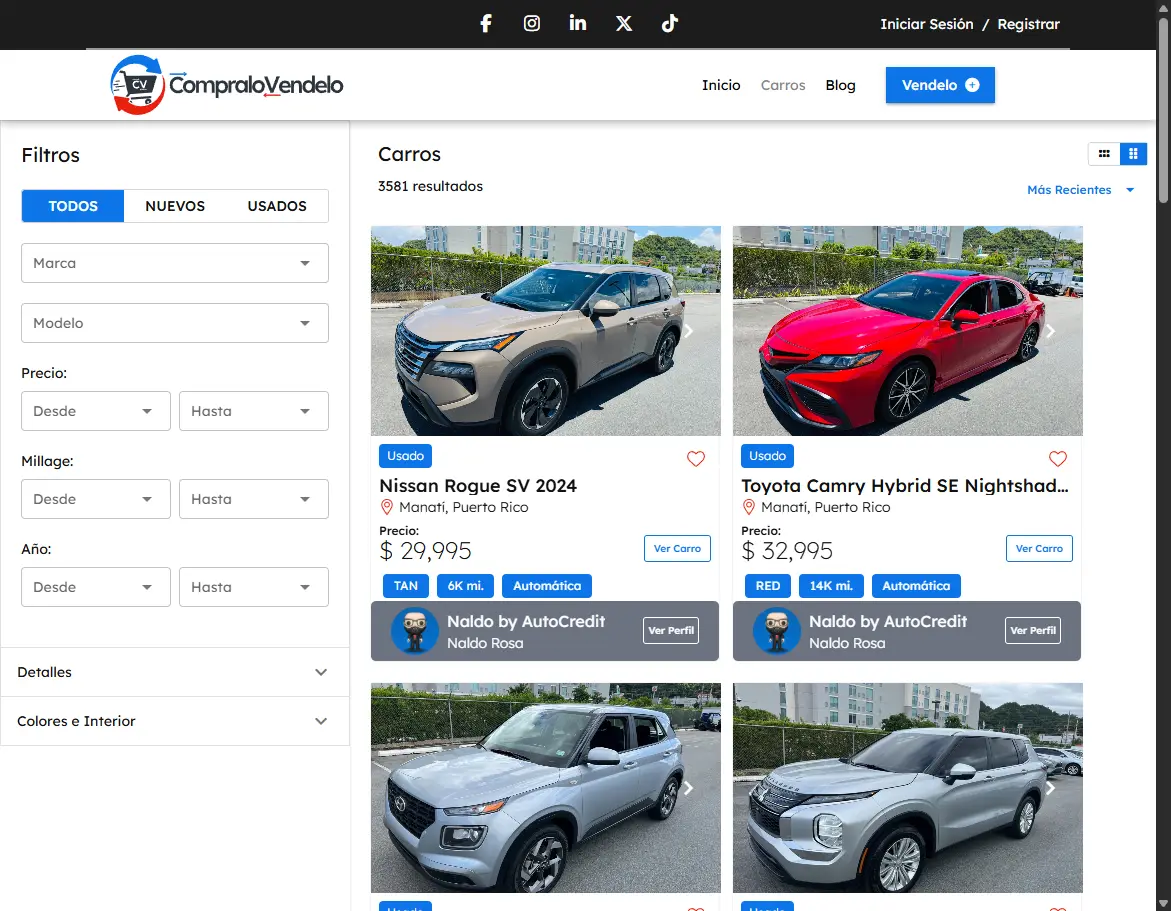Next photo arrow on blue Hyundai image
This screenshot has width=1171, height=911.
689,788
